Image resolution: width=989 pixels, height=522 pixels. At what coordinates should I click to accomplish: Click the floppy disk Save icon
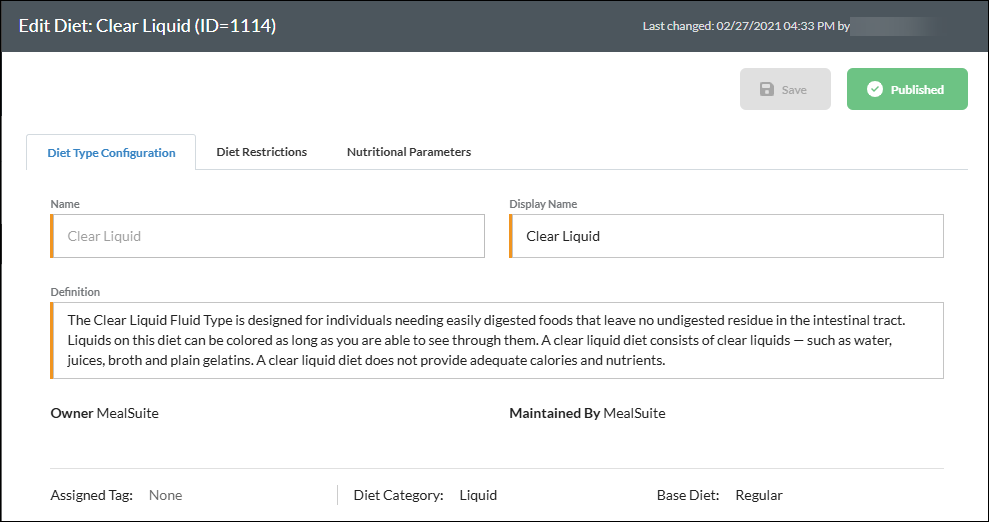point(766,90)
